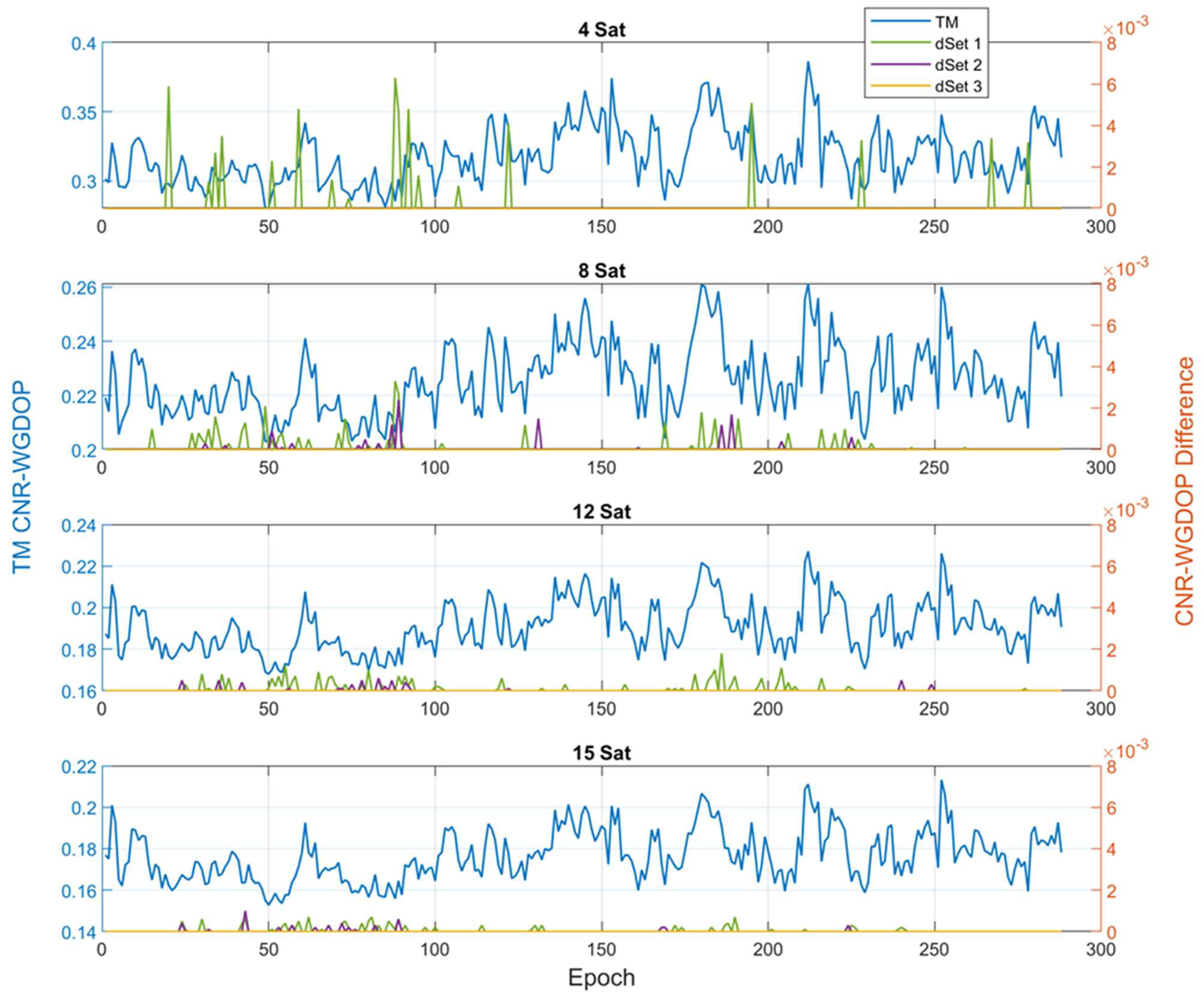Viewport: 1204px width, 1000px height.
Task: Click the 0.26 tick on 8 Sat plot
Action: tap(78, 287)
